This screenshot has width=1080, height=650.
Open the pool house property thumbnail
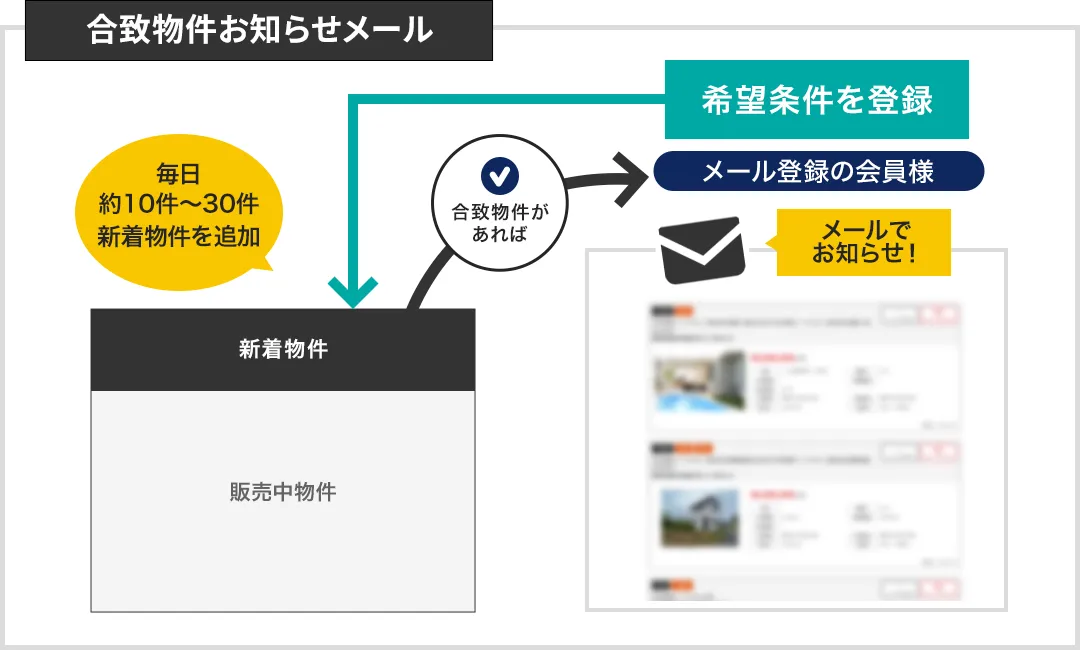point(699,382)
